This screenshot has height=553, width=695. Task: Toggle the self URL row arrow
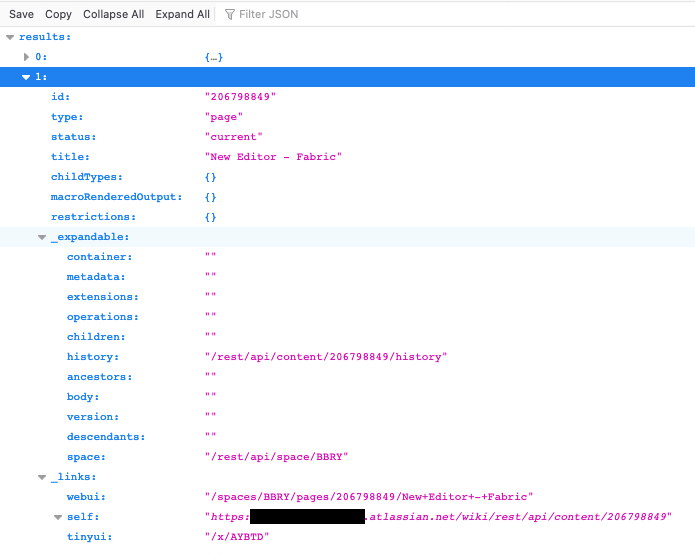58,517
